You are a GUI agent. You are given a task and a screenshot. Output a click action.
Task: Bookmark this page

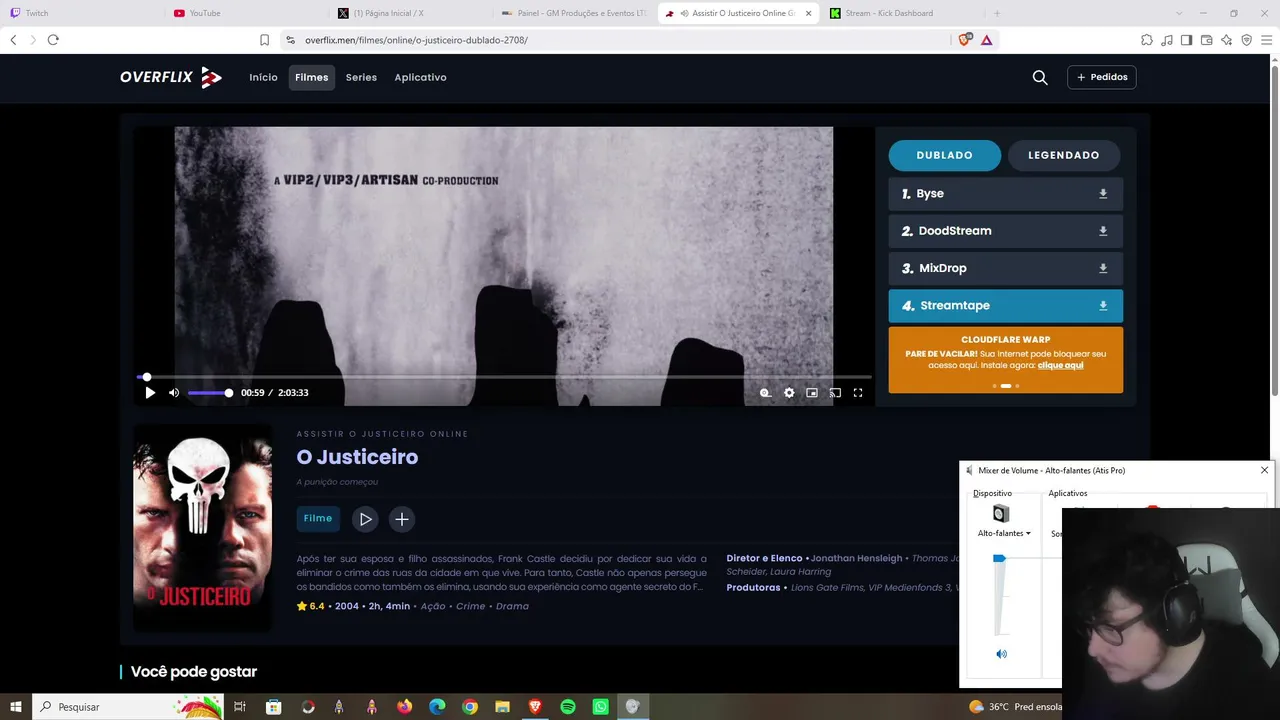pyautogui.click(x=264, y=40)
